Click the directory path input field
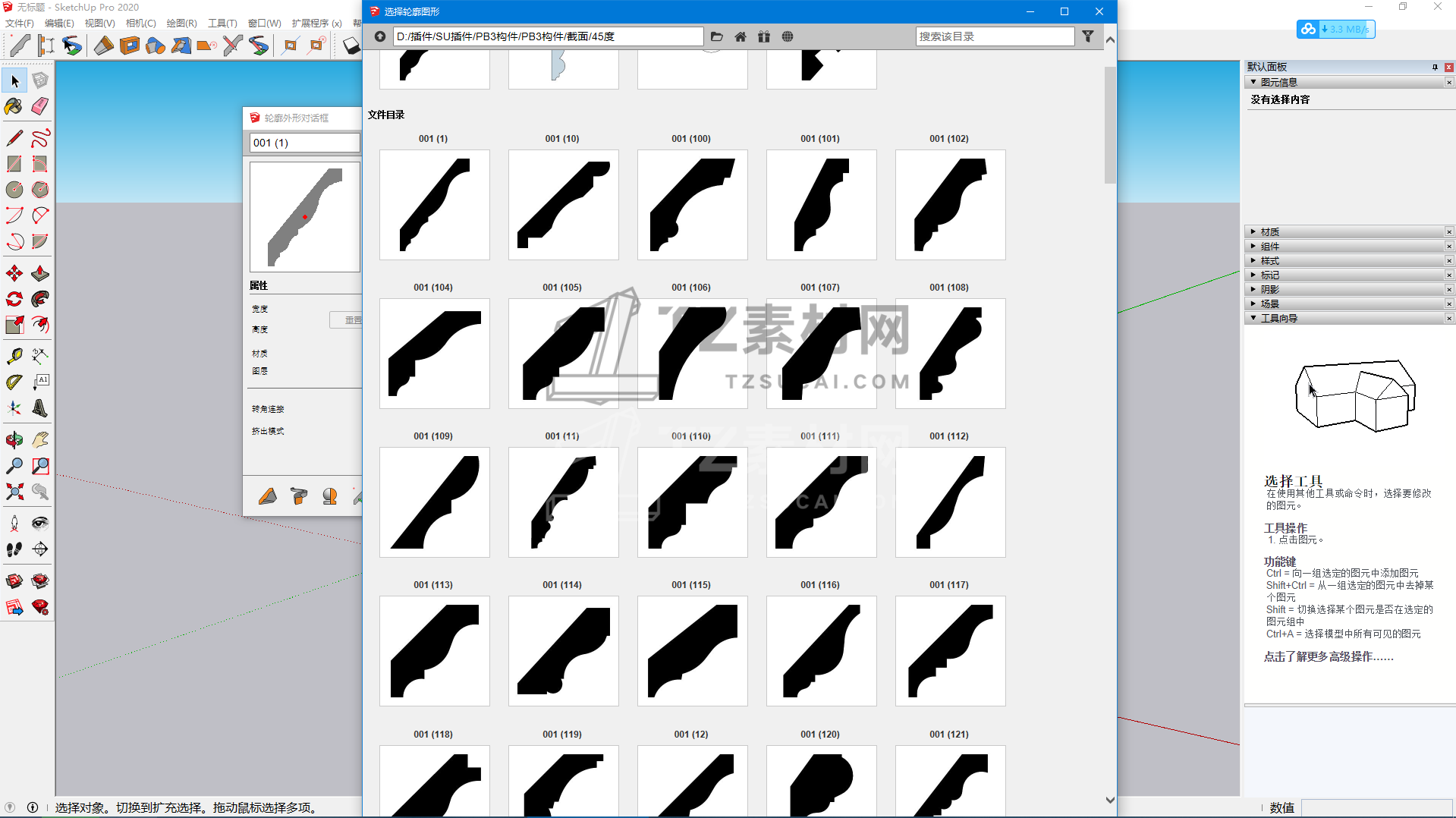 548,36
